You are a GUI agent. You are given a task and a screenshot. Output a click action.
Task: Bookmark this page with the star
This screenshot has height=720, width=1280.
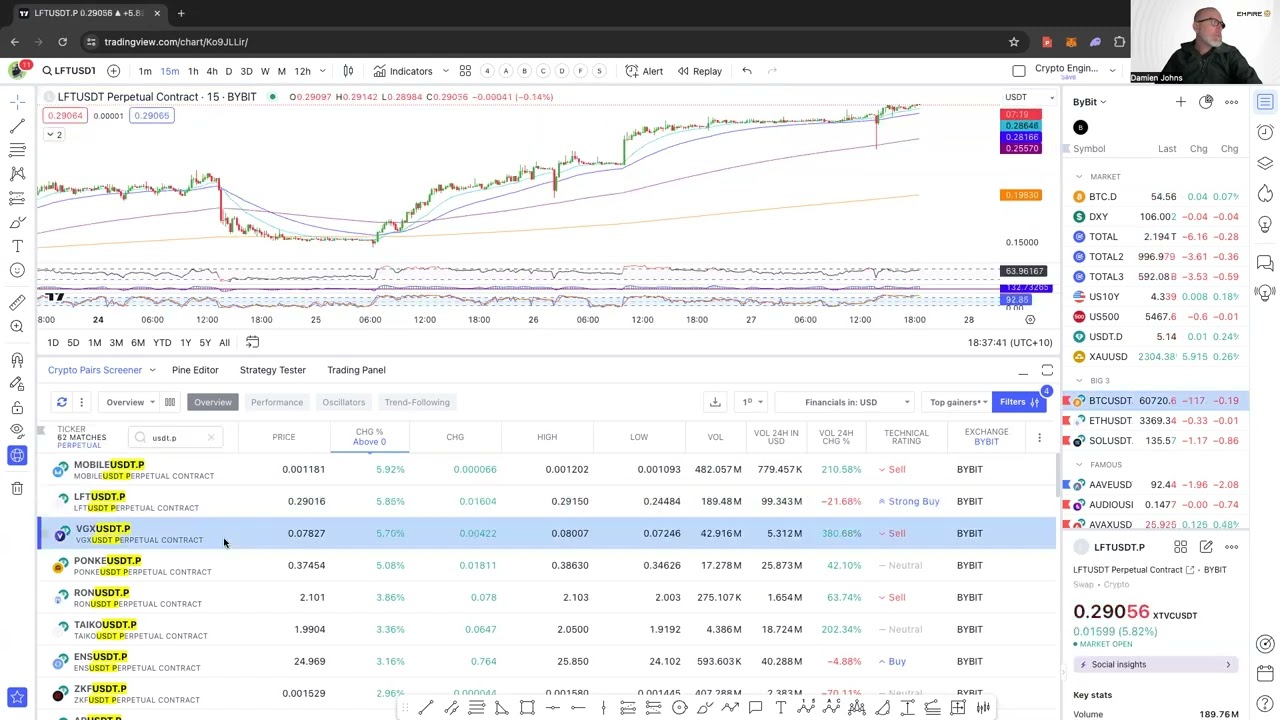click(1013, 42)
